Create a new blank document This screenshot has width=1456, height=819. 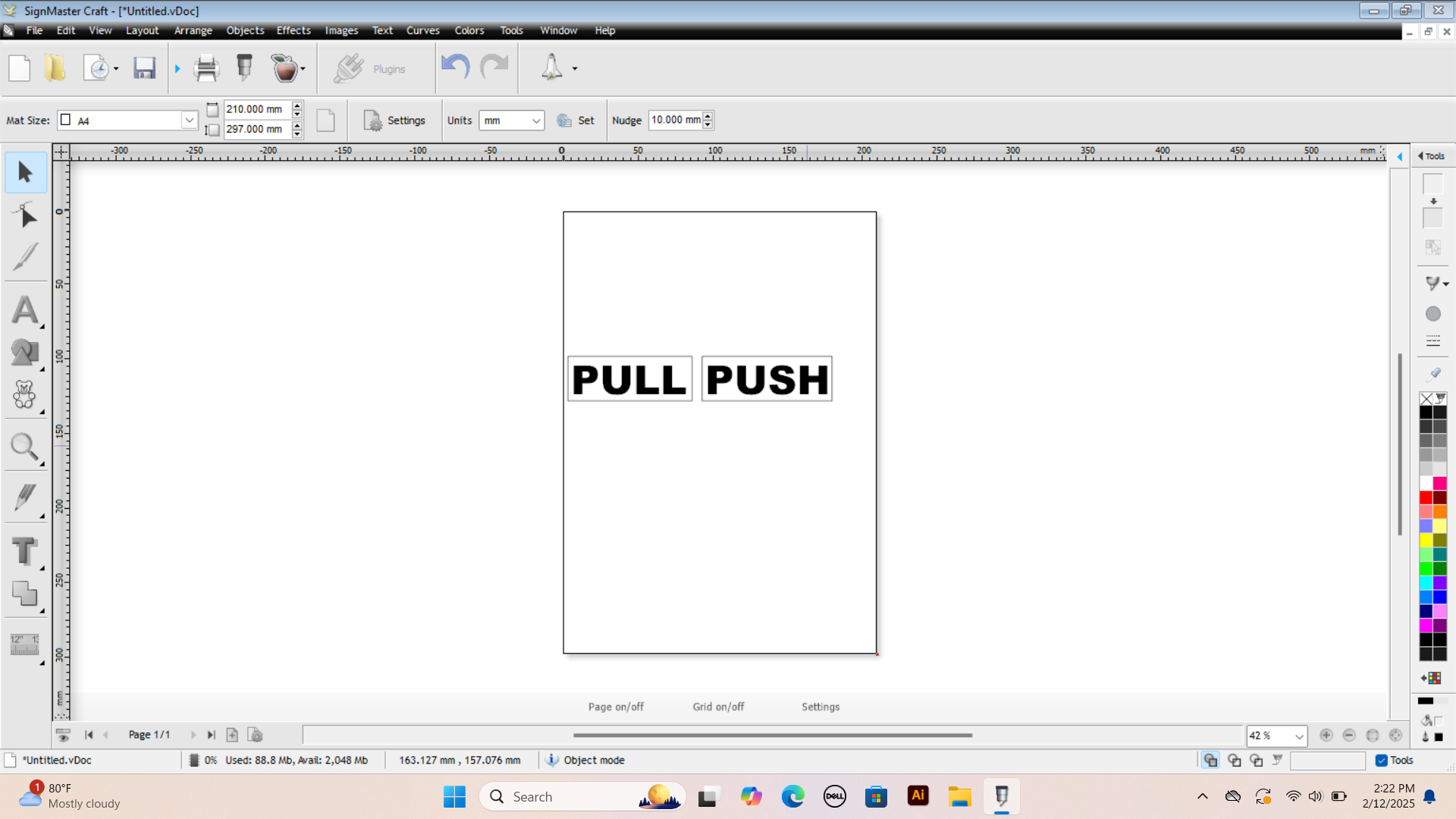tap(20, 68)
